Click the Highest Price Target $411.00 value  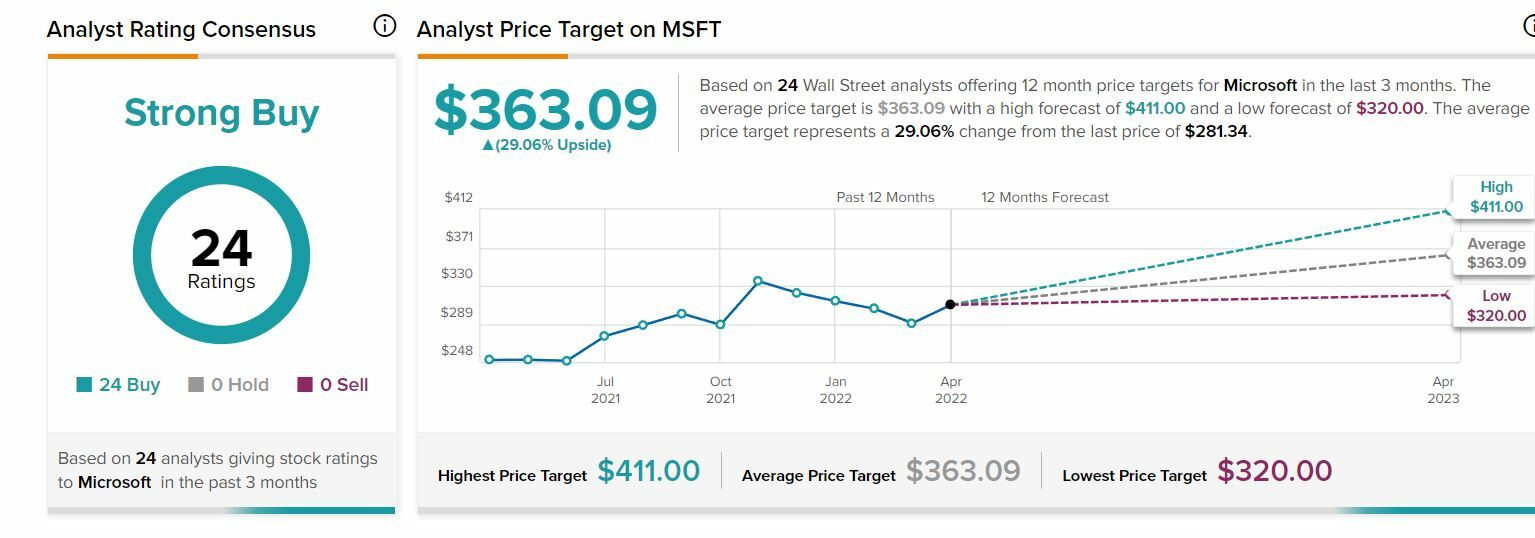[648, 471]
